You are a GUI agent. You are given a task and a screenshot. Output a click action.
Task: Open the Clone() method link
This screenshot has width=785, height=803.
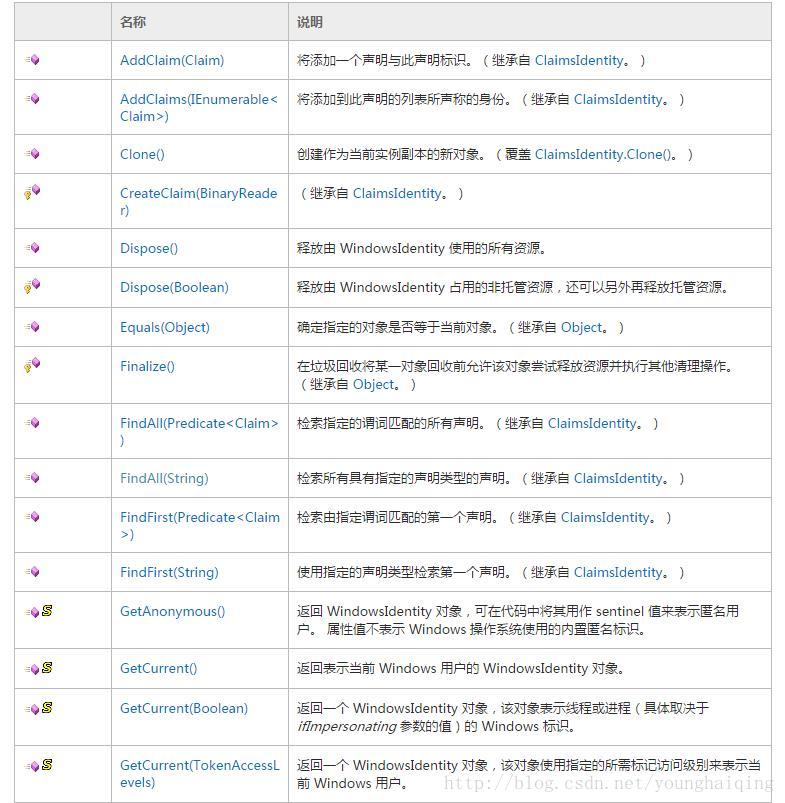tap(142, 154)
